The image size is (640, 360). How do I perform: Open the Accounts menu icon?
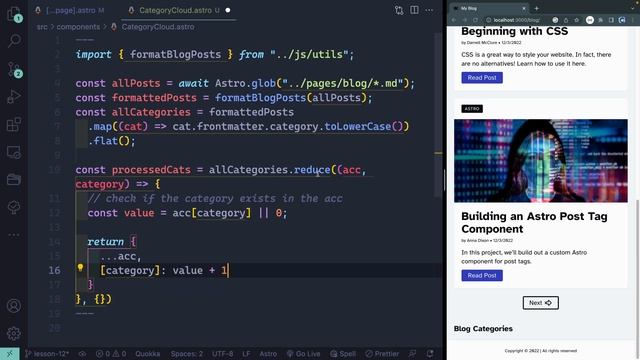[14, 306]
